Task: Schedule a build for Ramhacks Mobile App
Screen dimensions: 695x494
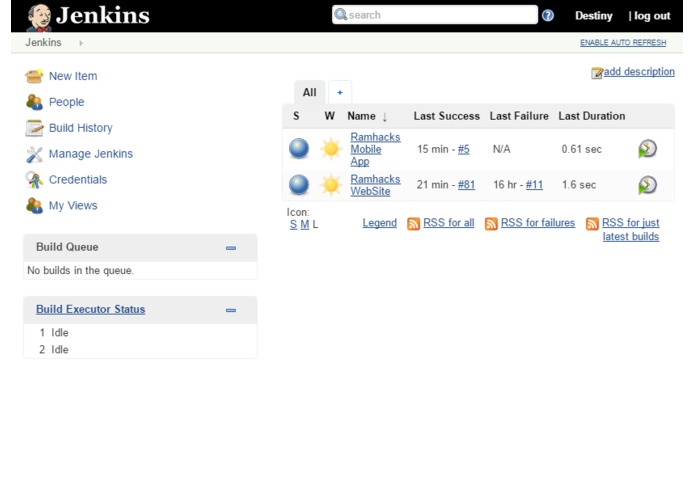Action: point(647,149)
